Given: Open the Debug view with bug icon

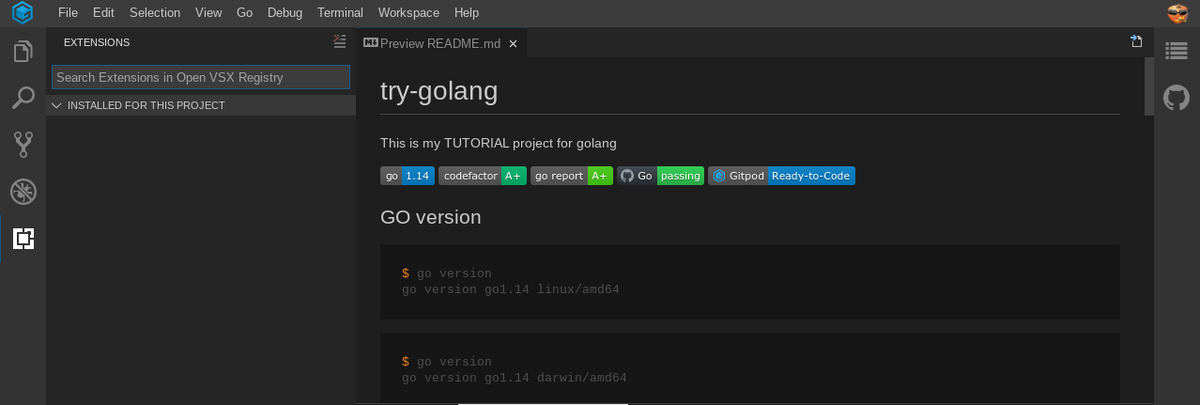Looking at the screenshot, I should tap(22, 192).
